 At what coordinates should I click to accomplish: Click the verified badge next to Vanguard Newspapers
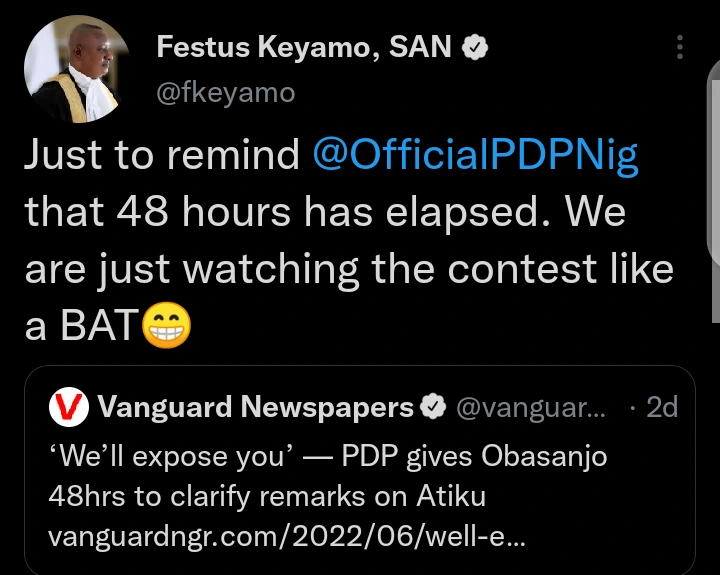click(433, 407)
